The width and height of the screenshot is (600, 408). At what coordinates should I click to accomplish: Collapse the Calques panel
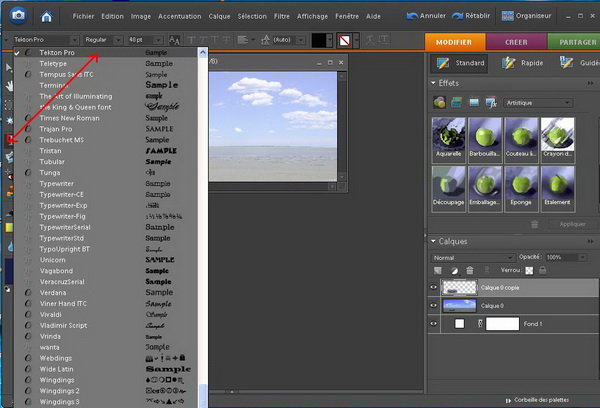tap(434, 241)
